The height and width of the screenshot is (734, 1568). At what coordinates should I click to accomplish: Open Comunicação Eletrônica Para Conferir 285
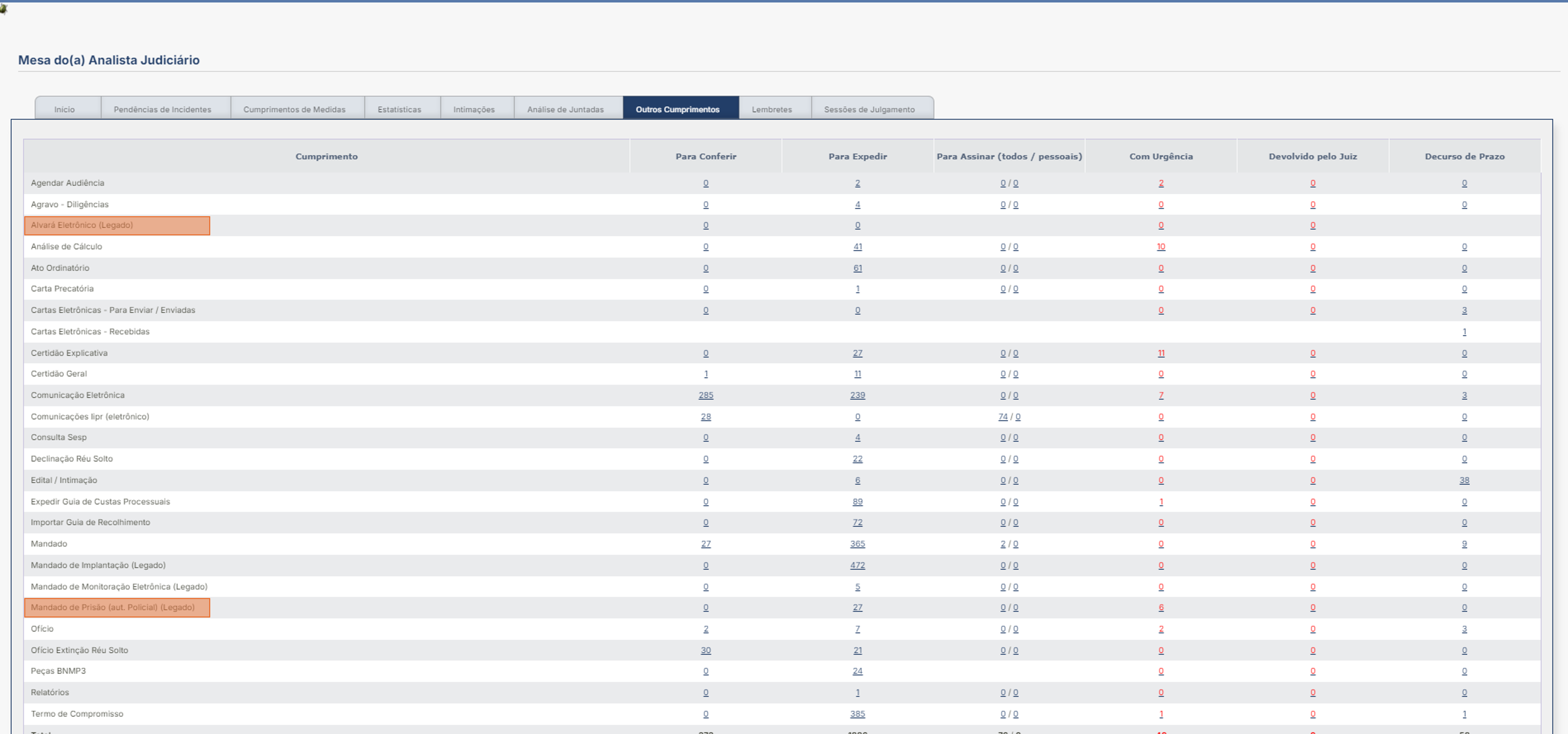click(x=706, y=395)
